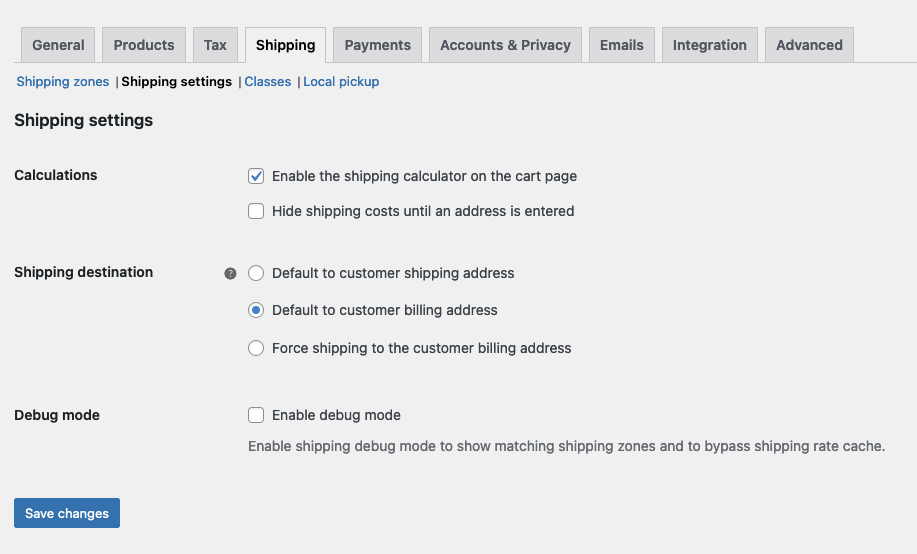
Task: Click the Save changes button
Action: click(67, 513)
